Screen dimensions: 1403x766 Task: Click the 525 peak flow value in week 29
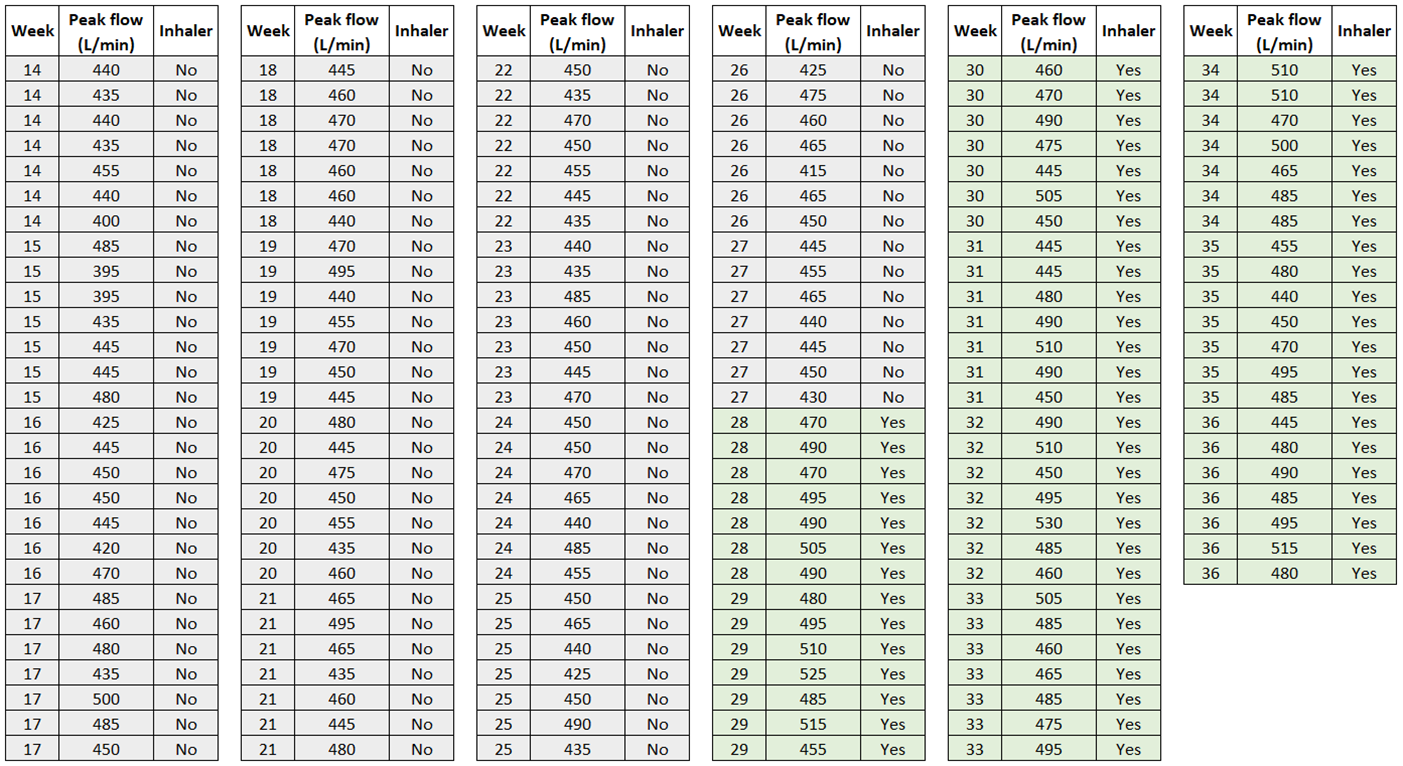click(x=812, y=674)
